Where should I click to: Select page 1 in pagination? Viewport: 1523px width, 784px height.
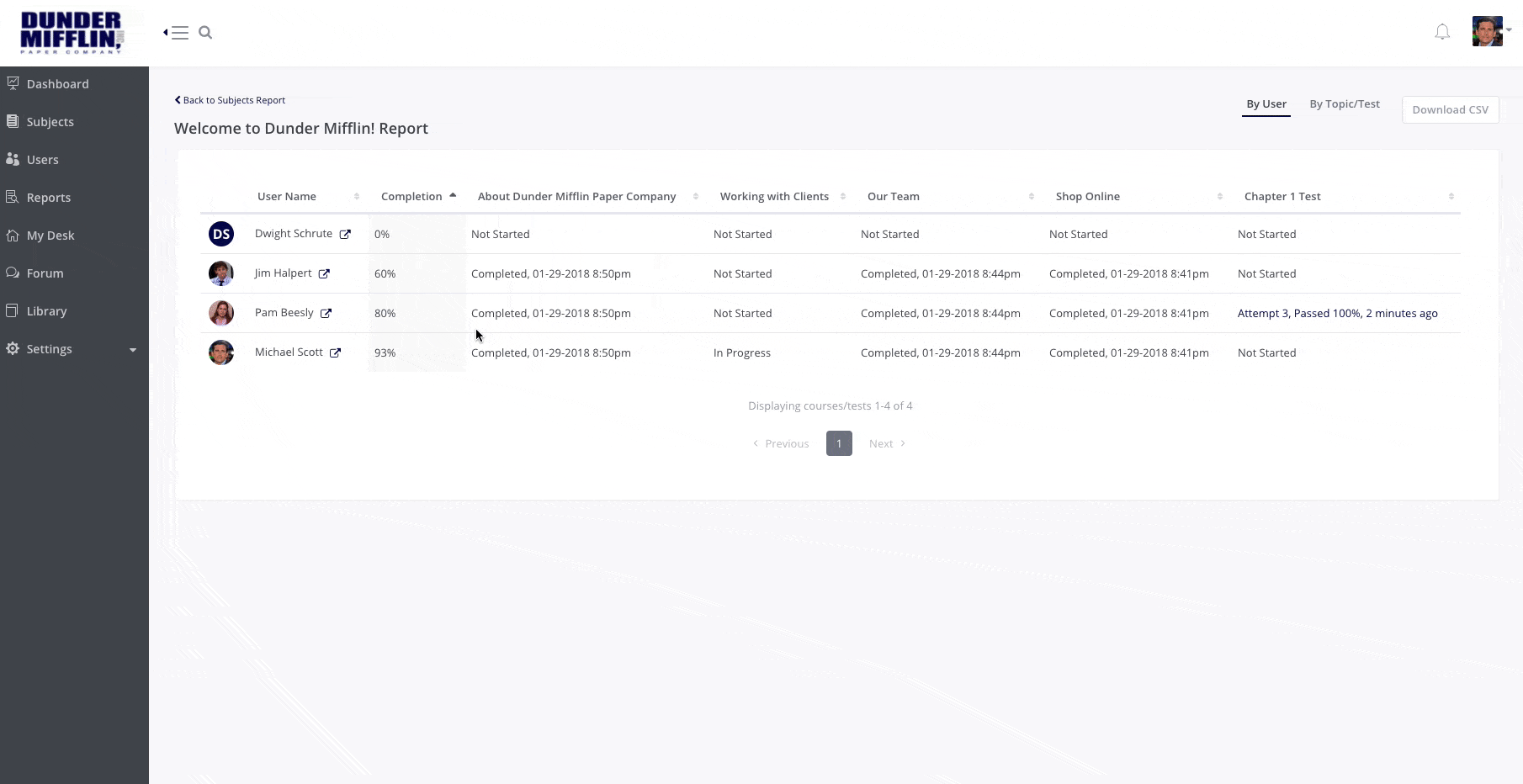click(839, 443)
